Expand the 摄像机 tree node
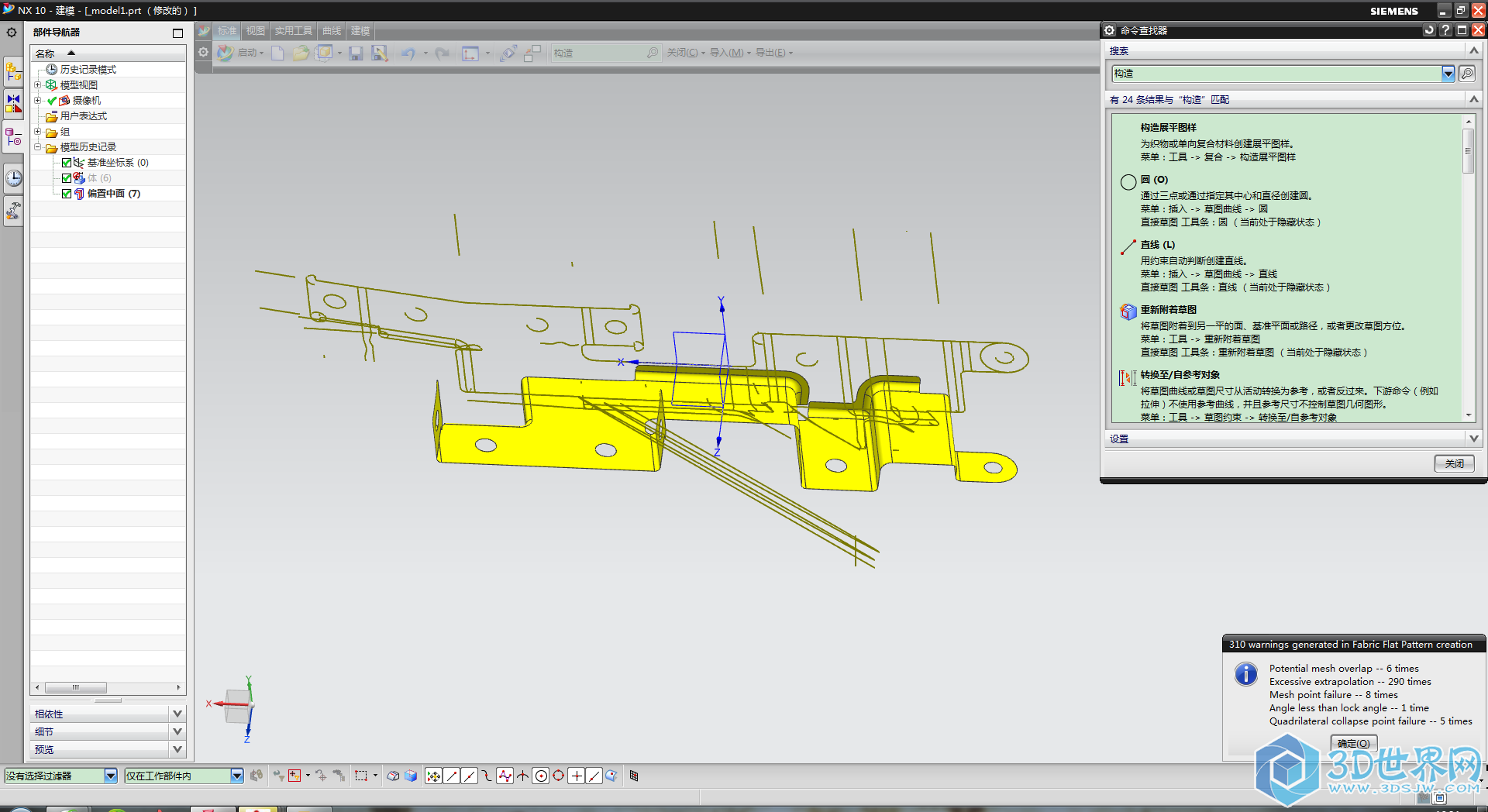1488x812 pixels. point(37,101)
